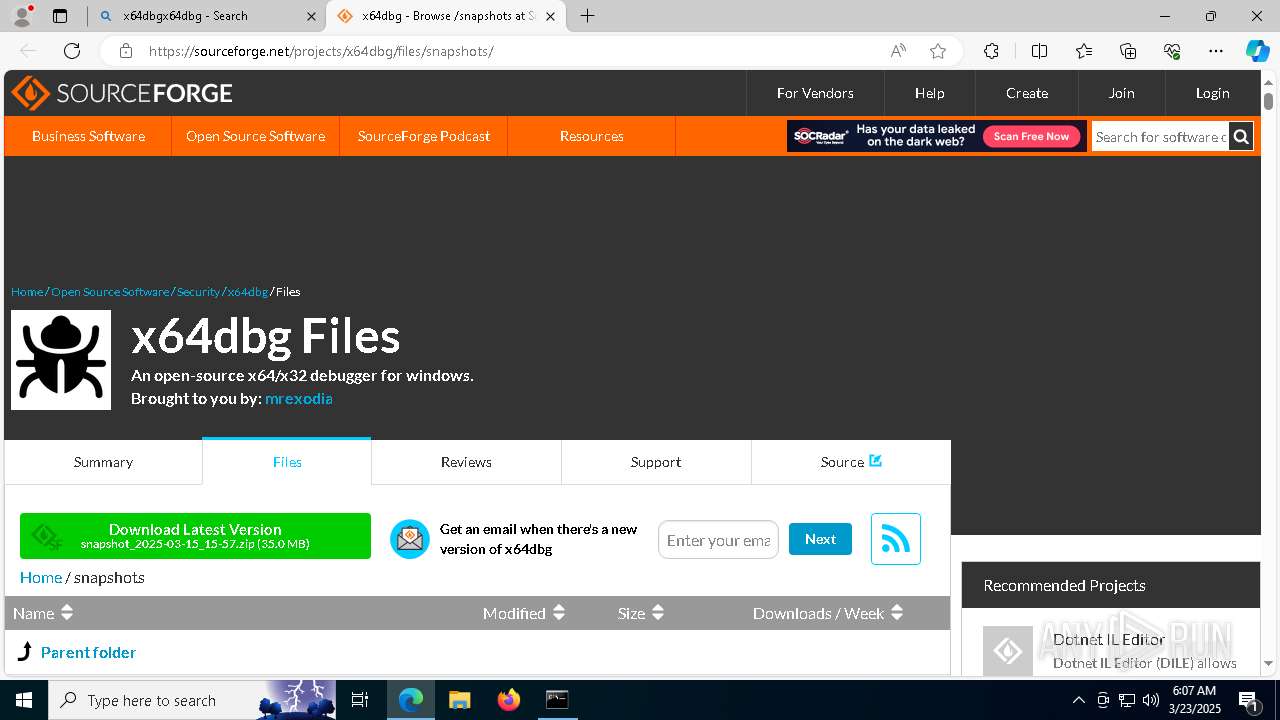The image size is (1280, 720).
Task: Click Download Latest Version button
Action: [x=195, y=536]
